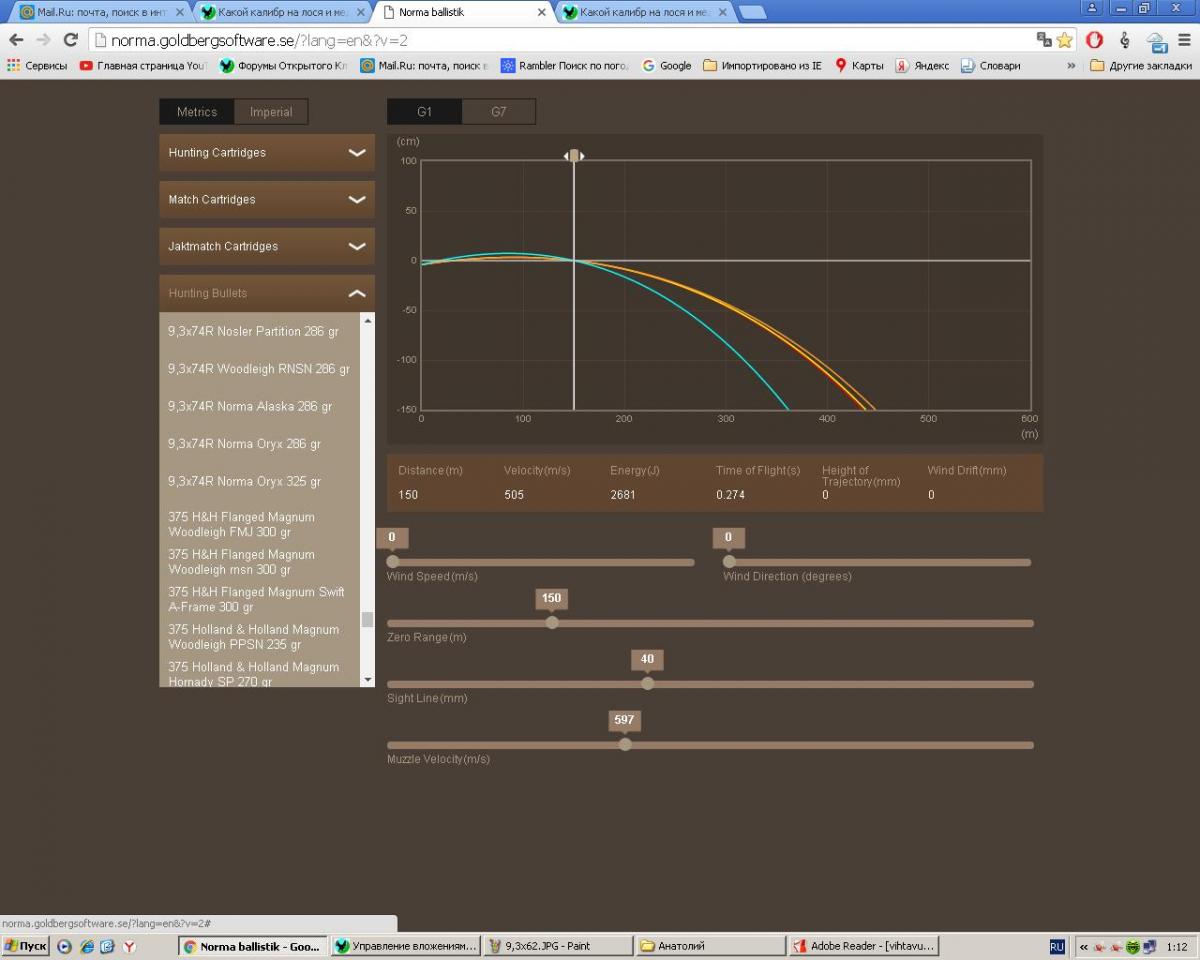This screenshot has width=1200, height=960.
Task: Click the Opera extension icon in the toolbar
Action: click(x=1095, y=40)
